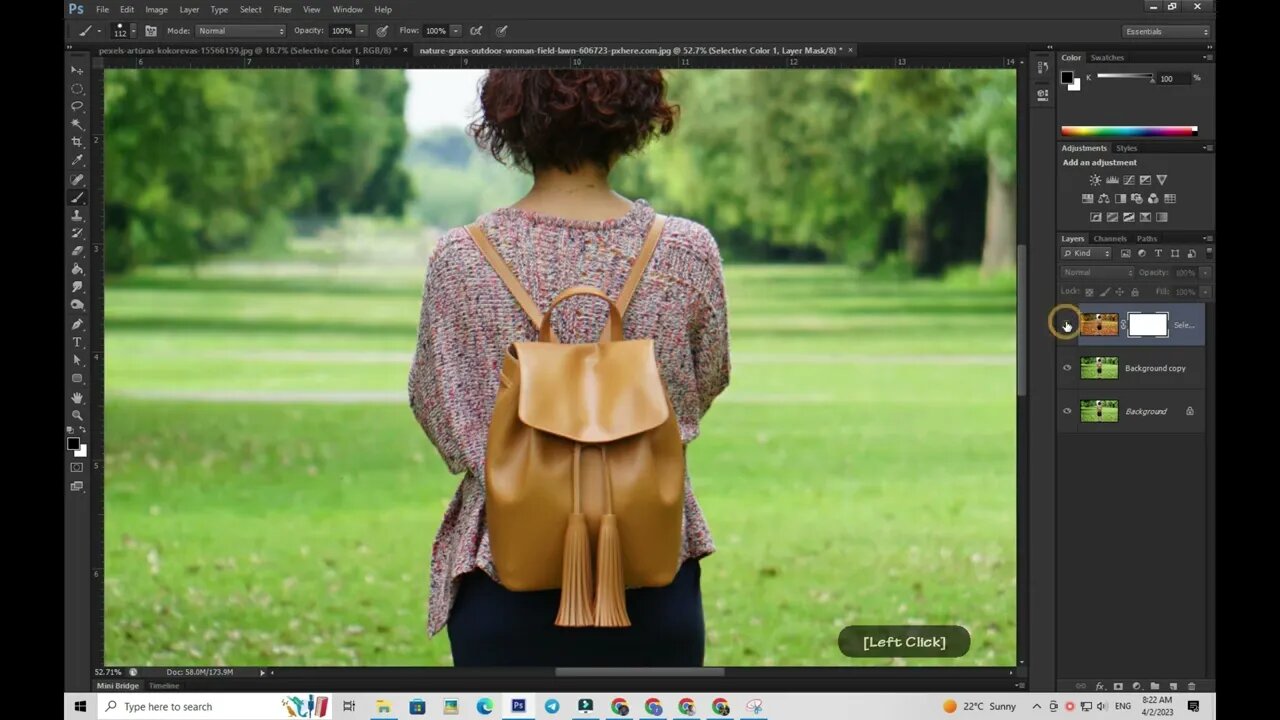Image resolution: width=1280 pixels, height=720 pixels.
Task: Select the Hand tool
Action: (77, 397)
